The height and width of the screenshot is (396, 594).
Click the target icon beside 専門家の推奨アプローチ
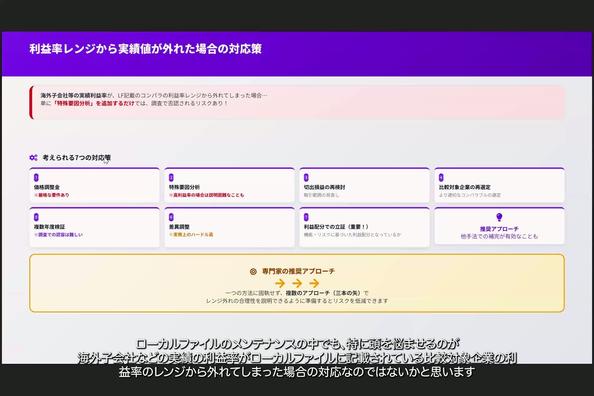[253, 271]
